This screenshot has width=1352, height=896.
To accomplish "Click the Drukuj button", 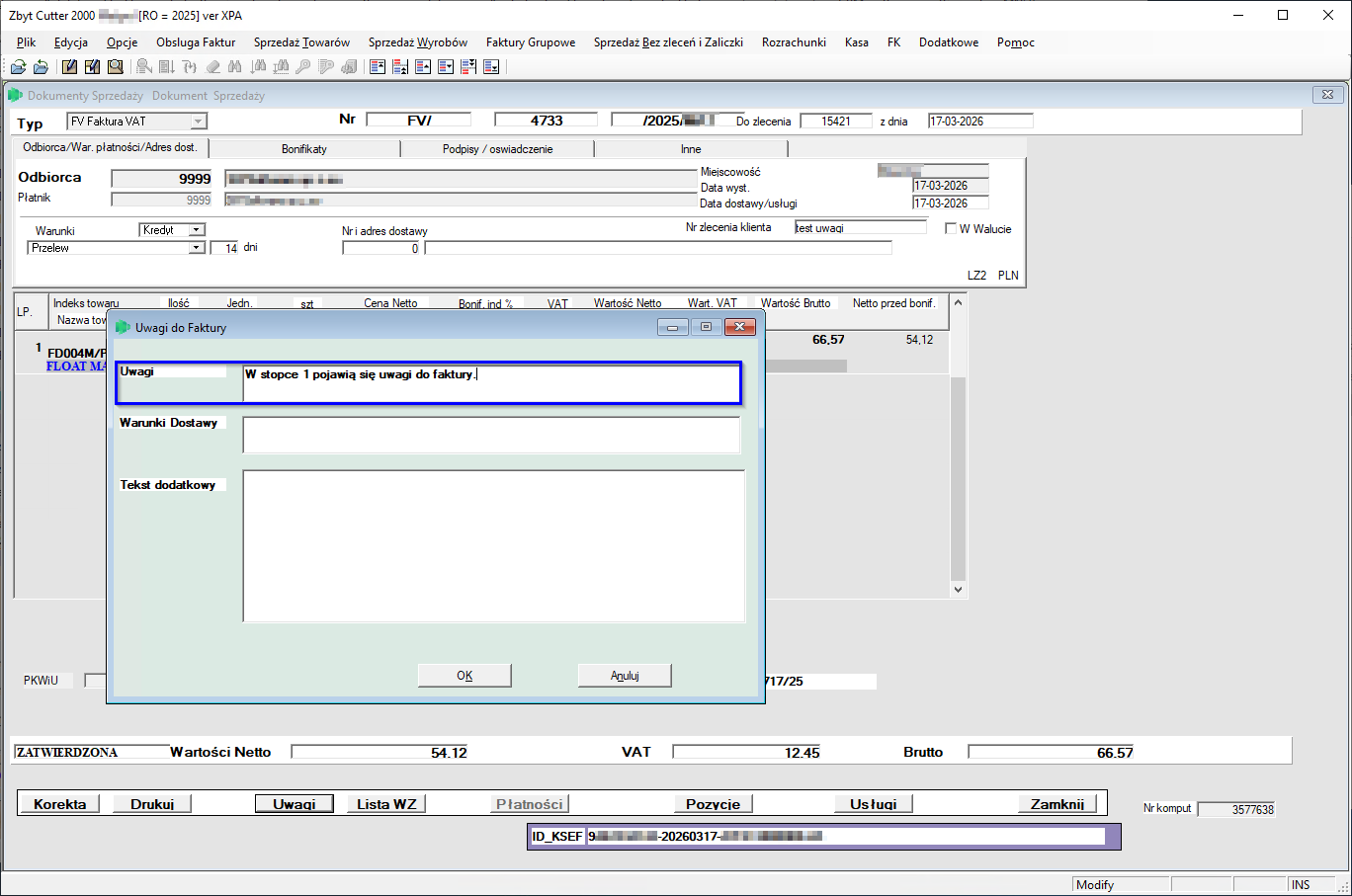I will [x=152, y=804].
